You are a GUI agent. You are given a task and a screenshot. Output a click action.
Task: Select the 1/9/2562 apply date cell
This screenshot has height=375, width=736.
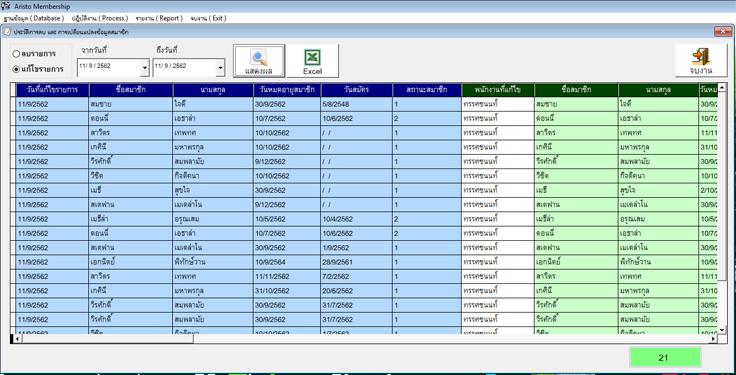pyautogui.click(x=357, y=248)
